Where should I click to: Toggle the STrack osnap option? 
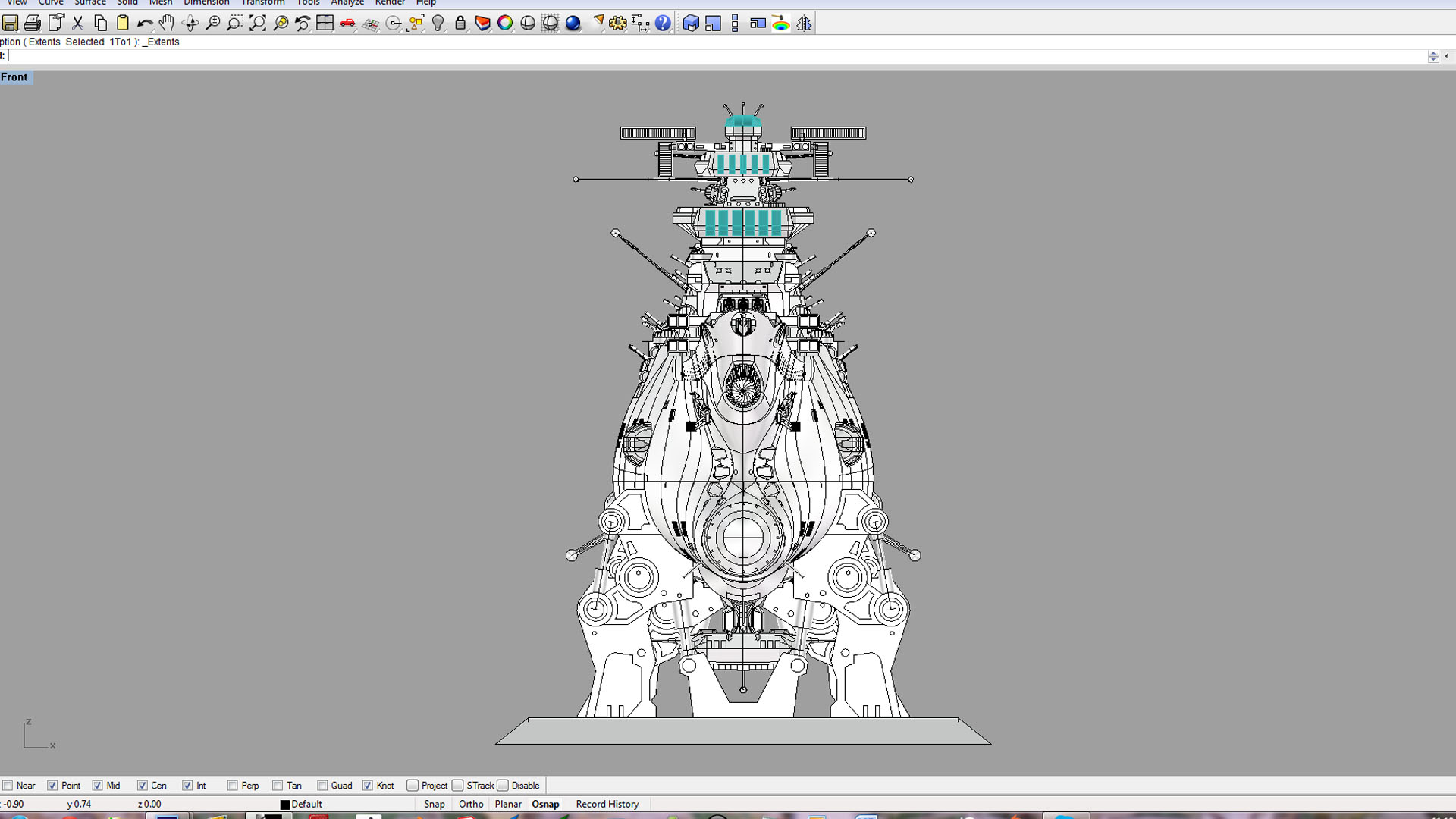[457, 786]
